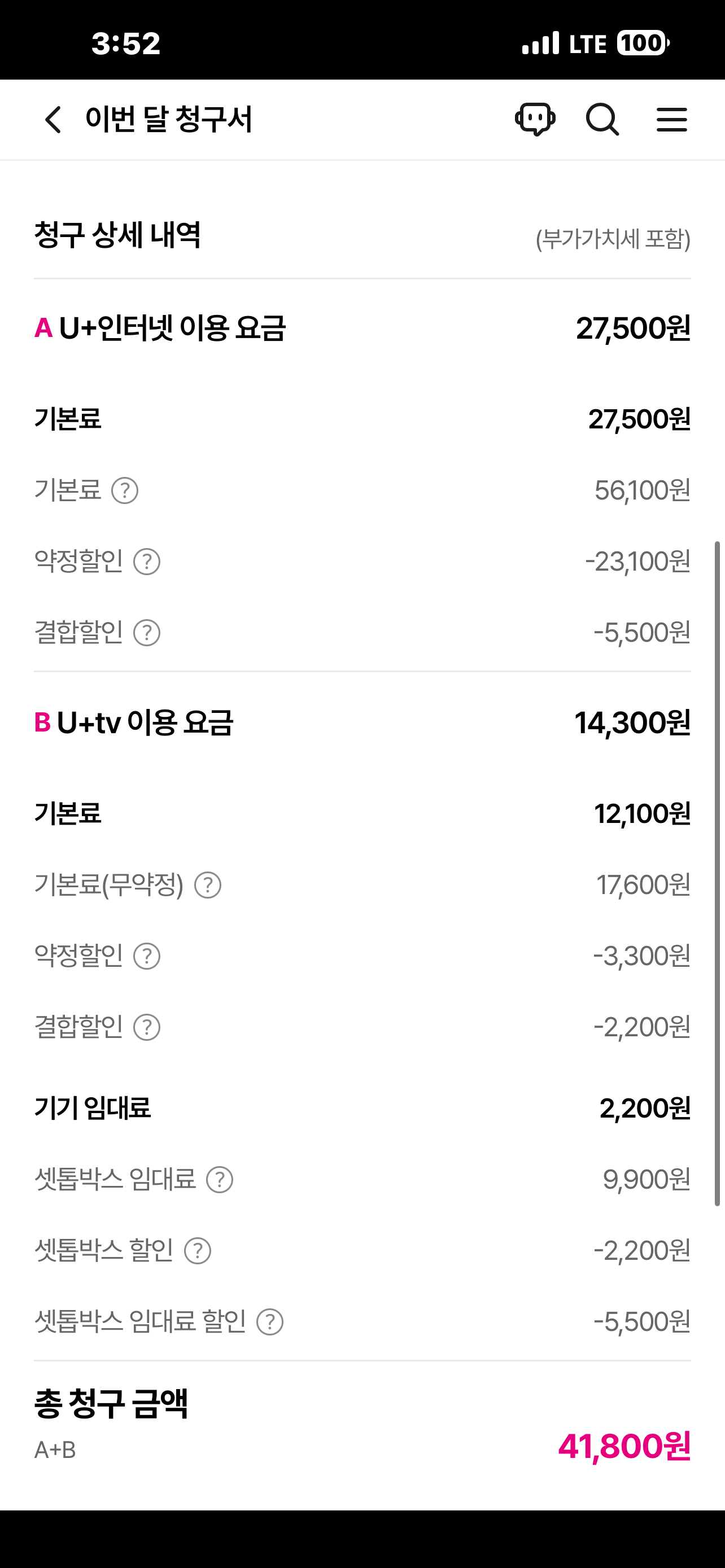Screen dimensions: 725x1568
Task: Show help for internet 기본료 item
Action: (125, 490)
